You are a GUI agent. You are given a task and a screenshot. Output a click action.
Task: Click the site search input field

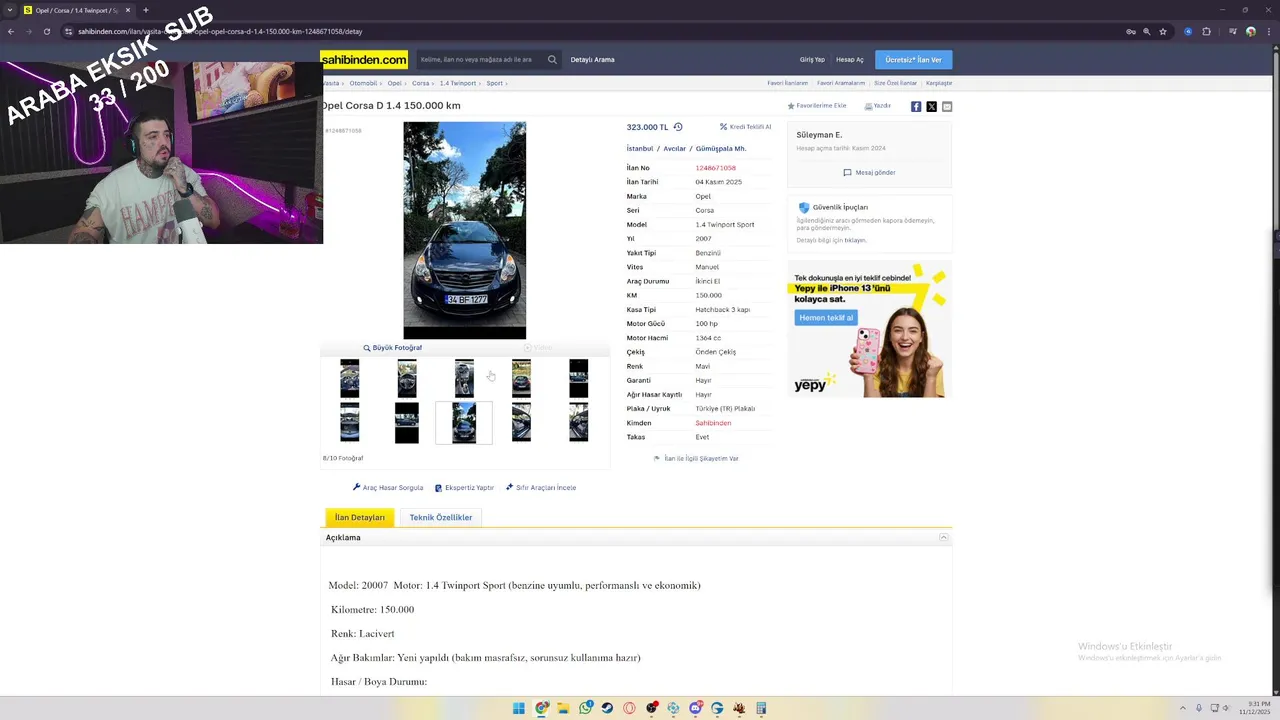(479, 59)
